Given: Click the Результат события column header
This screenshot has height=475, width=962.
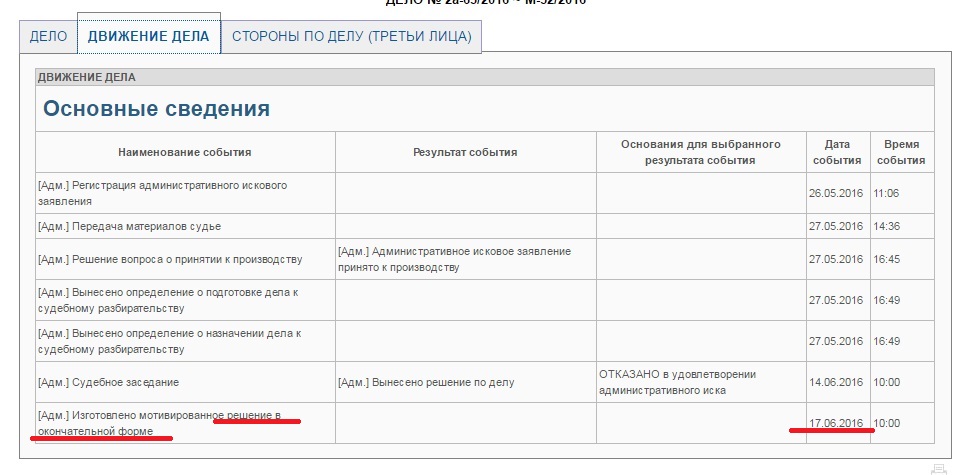Looking at the screenshot, I should tap(465, 152).
